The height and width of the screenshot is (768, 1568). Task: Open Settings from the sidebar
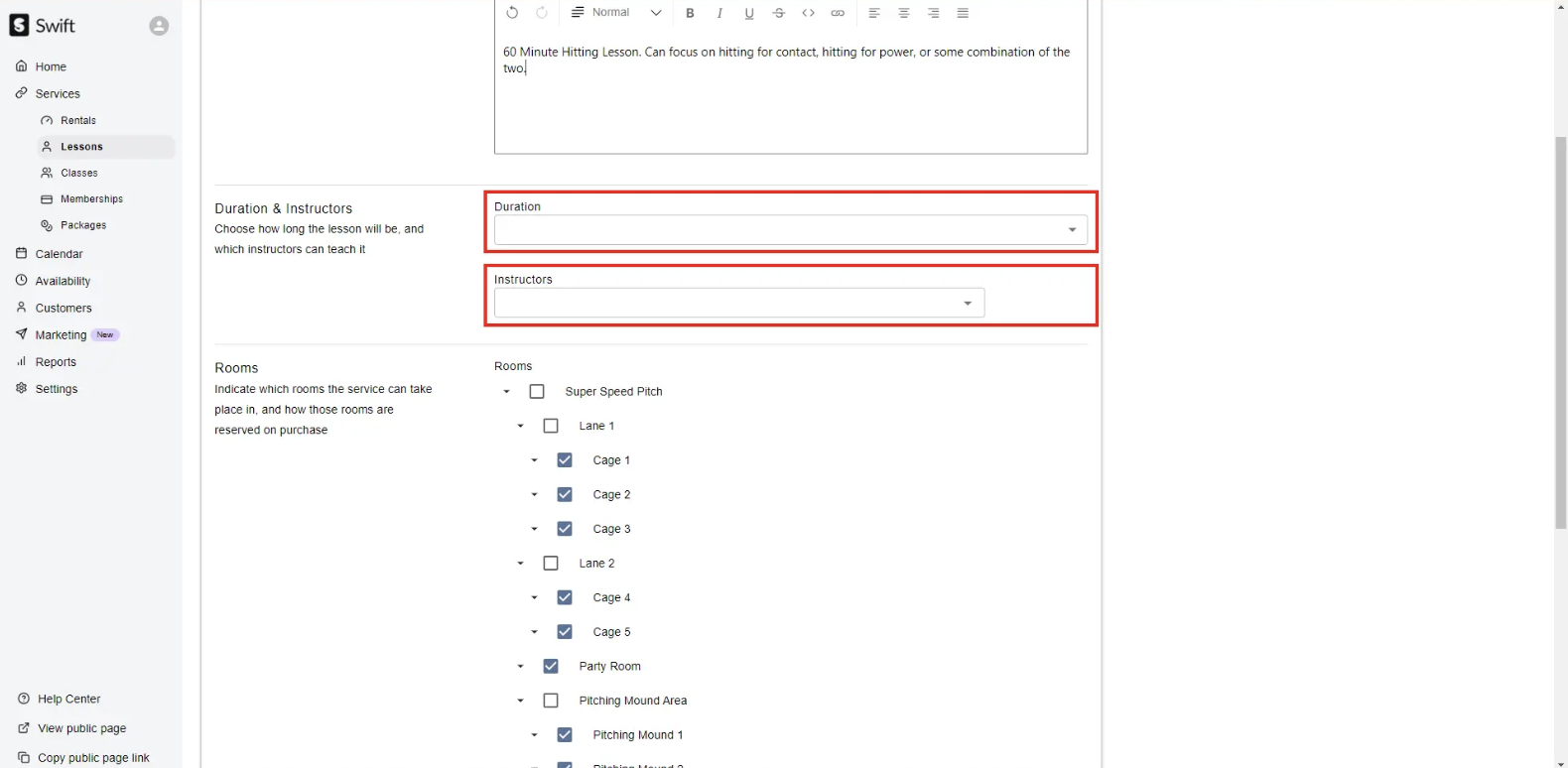tap(57, 389)
